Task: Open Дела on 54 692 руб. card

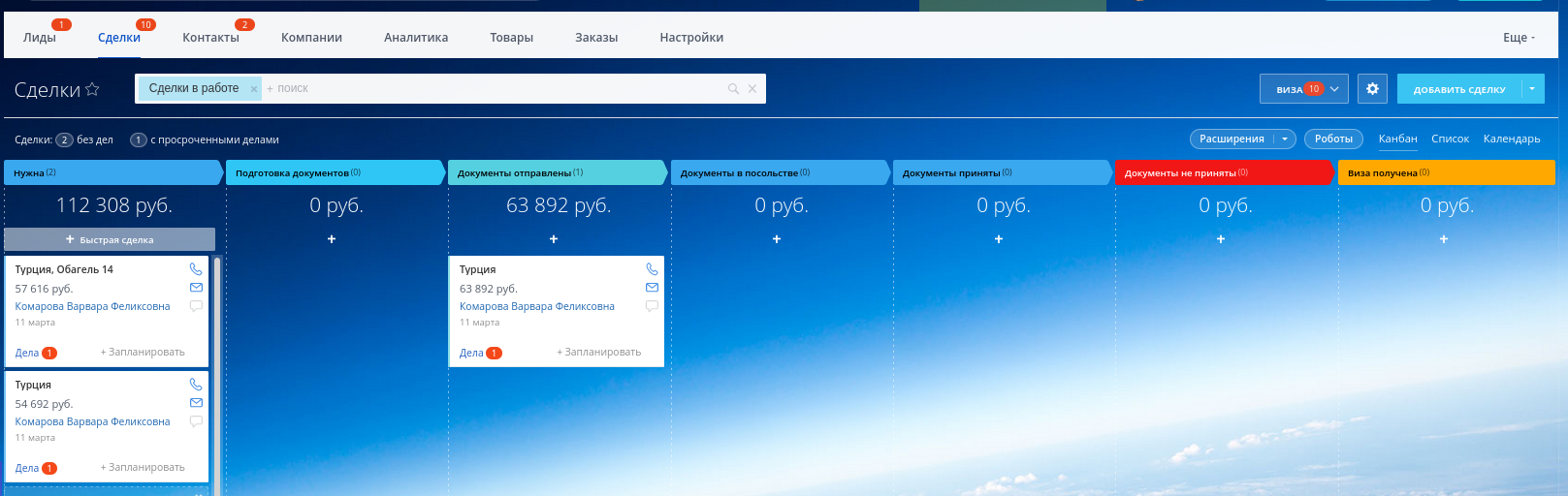Action: tap(36, 468)
